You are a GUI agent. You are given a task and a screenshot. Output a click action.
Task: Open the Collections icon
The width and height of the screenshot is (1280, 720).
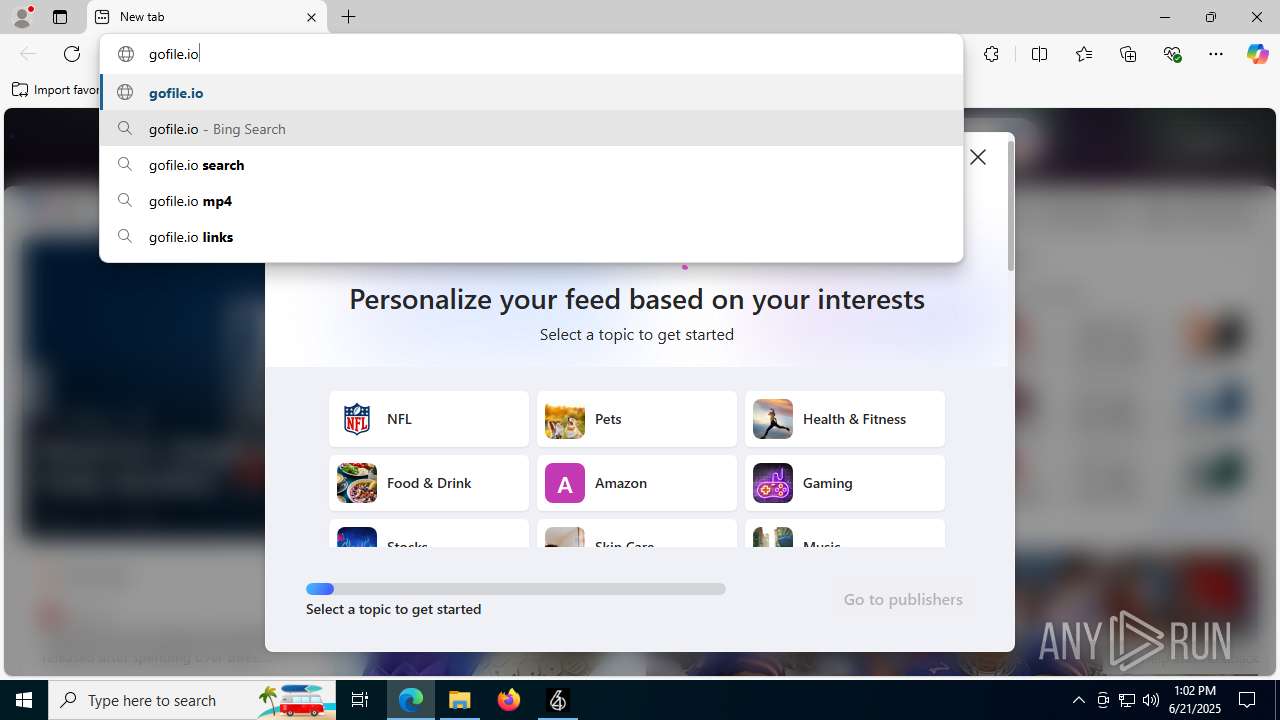(x=1128, y=54)
